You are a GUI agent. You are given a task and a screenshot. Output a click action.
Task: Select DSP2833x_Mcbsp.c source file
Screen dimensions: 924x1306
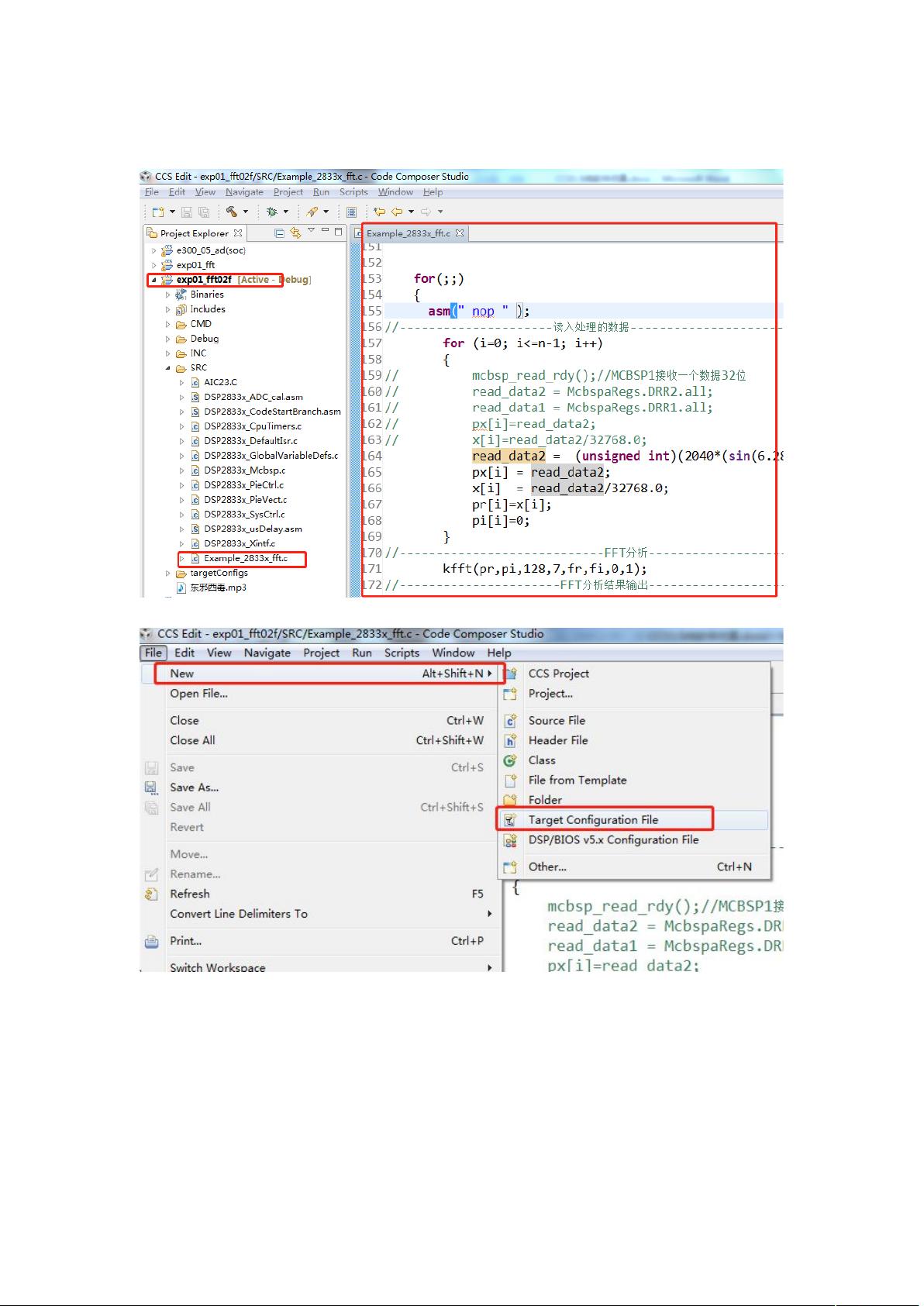[244, 470]
